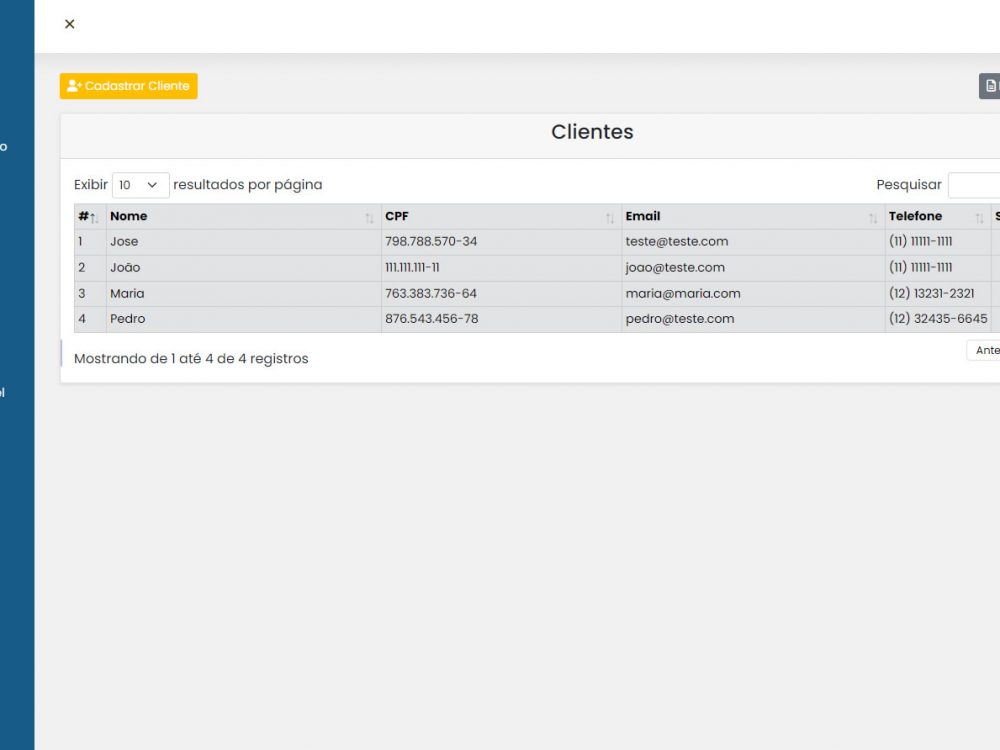The width and height of the screenshot is (1000, 750).
Task: Go to the previous page (Anterior)
Action: point(985,350)
